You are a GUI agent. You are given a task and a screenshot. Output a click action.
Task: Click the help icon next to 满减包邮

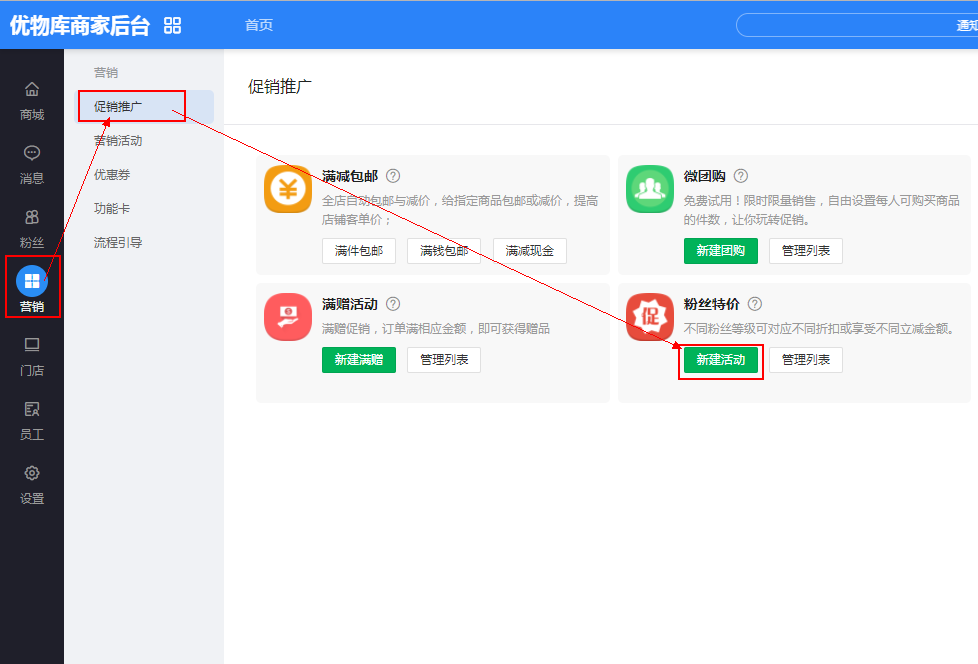(x=393, y=176)
